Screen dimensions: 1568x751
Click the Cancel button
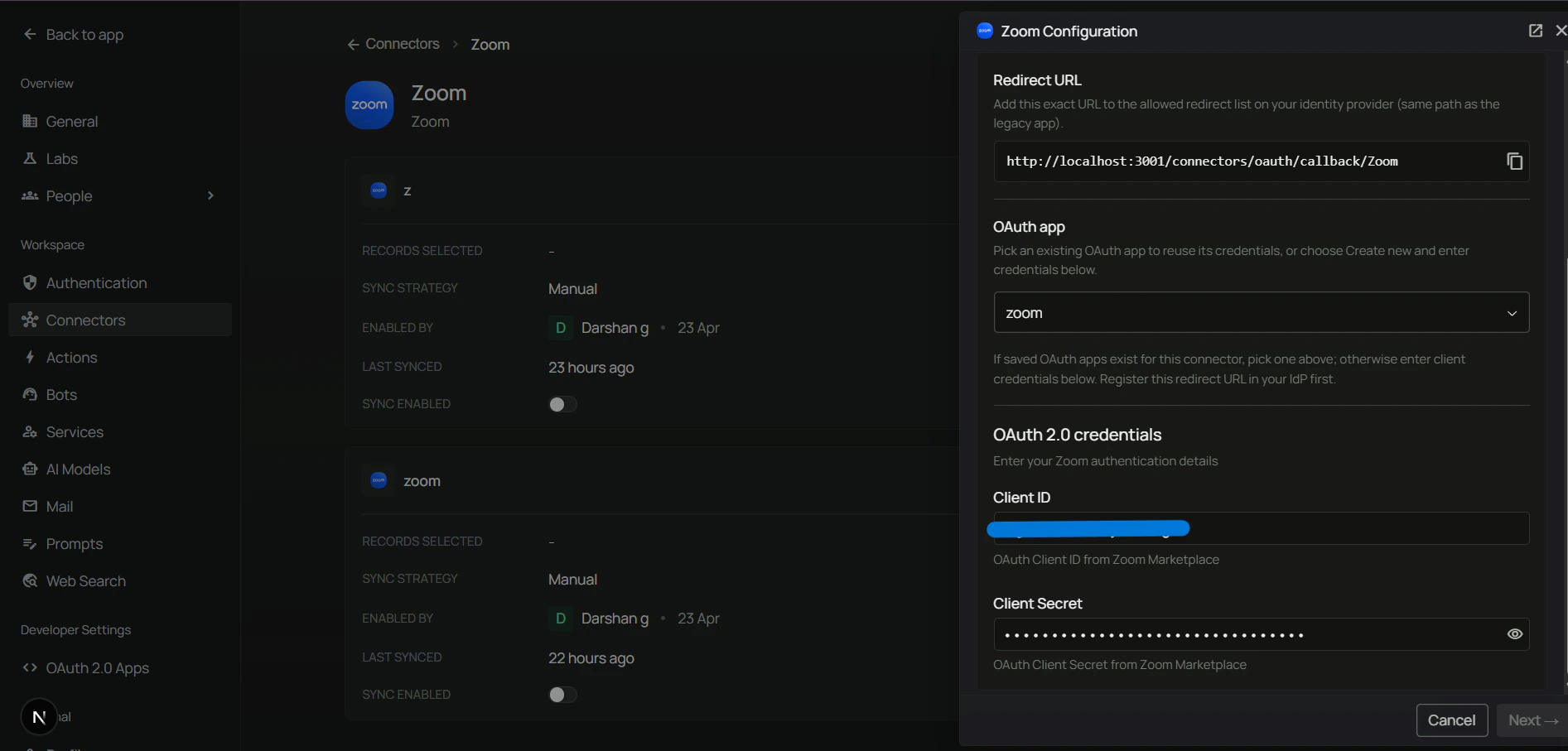point(1451,720)
